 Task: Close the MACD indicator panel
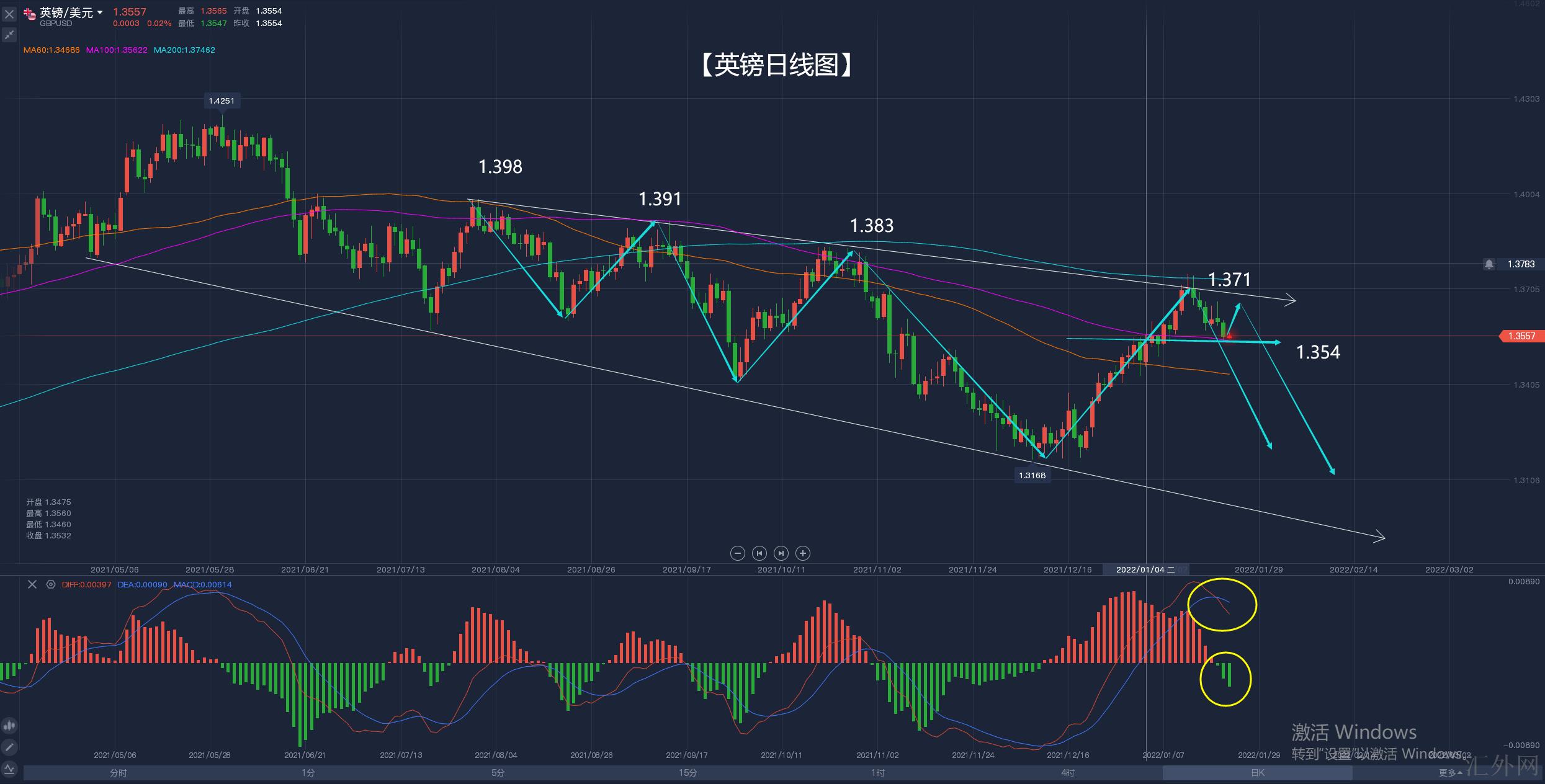(32, 584)
